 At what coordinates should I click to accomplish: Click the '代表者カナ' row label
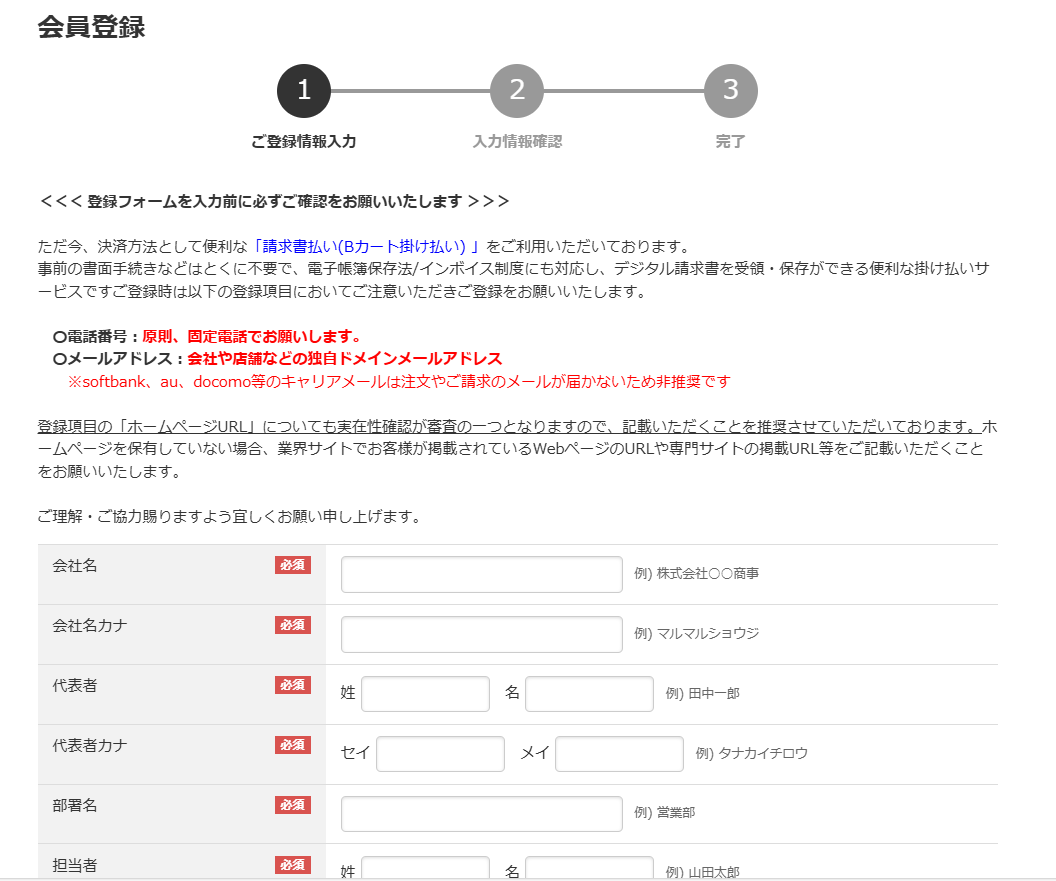[x=90, y=746]
